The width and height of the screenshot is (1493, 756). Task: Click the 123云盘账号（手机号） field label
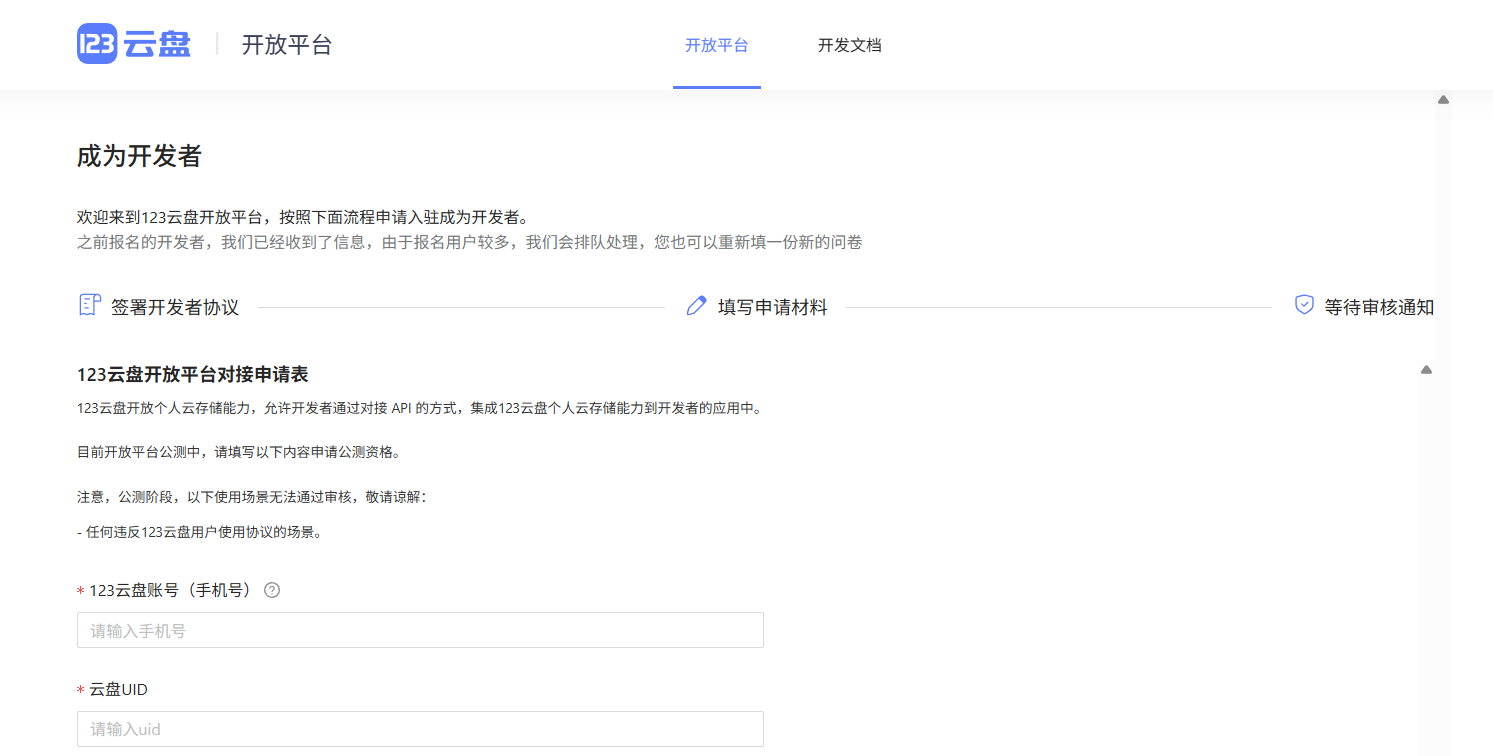pos(171,590)
